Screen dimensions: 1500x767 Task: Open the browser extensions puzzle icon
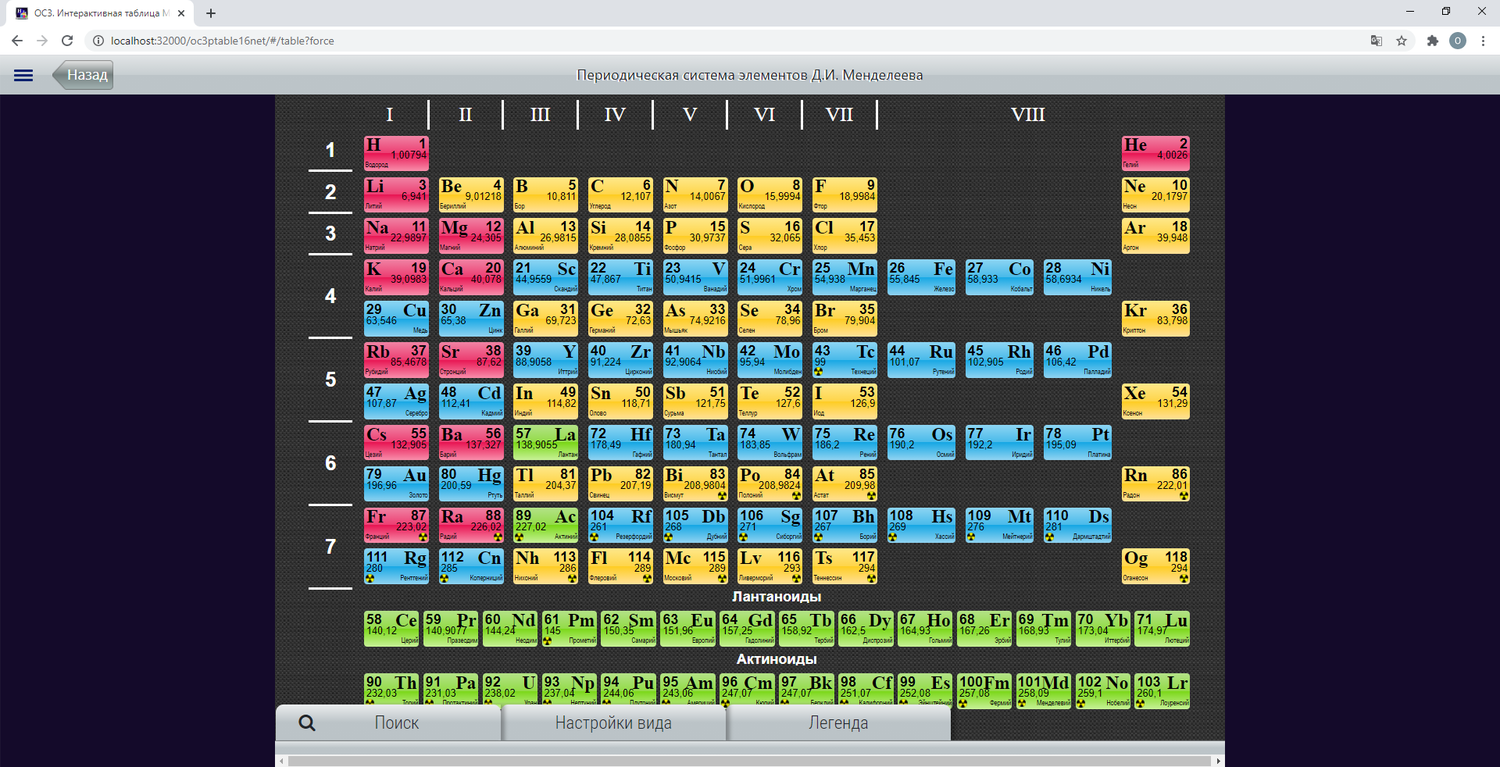click(1432, 41)
